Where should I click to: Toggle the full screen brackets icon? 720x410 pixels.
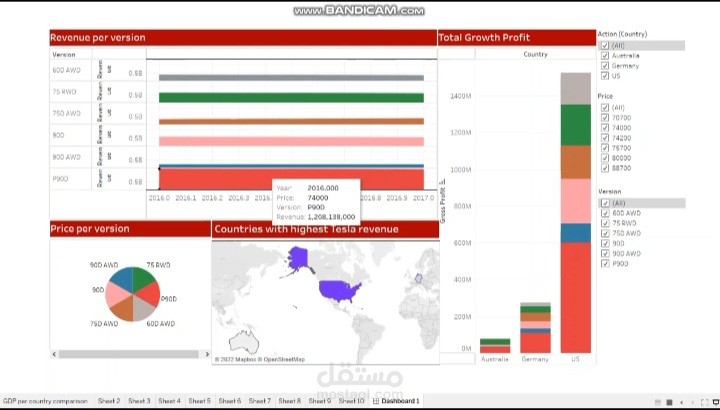coord(705,403)
